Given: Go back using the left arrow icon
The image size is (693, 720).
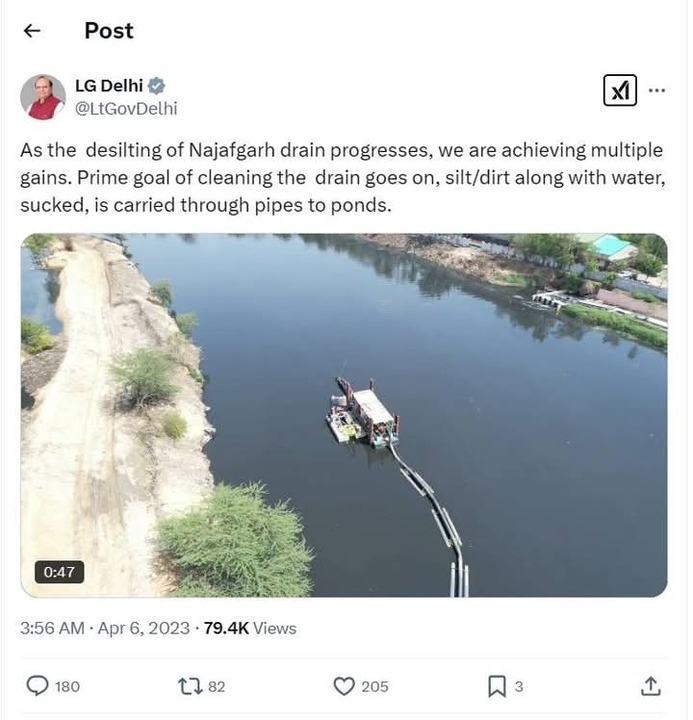Looking at the screenshot, I should (x=32, y=31).
